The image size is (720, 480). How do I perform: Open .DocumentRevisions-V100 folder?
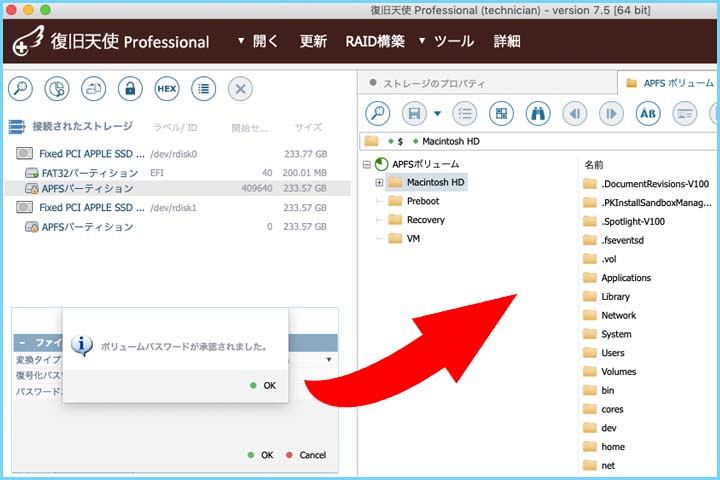click(x=646, y=184)
